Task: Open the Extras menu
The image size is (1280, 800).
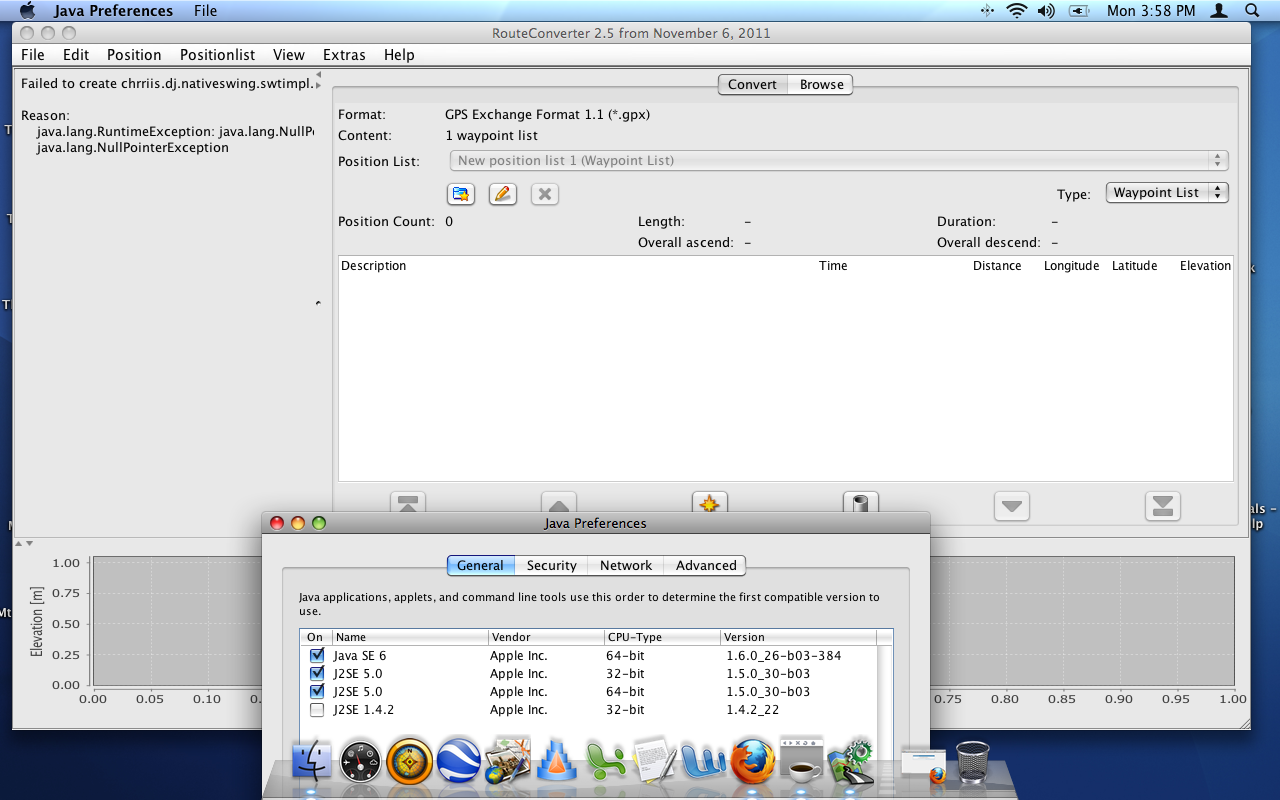Action: tap(344, 55)
